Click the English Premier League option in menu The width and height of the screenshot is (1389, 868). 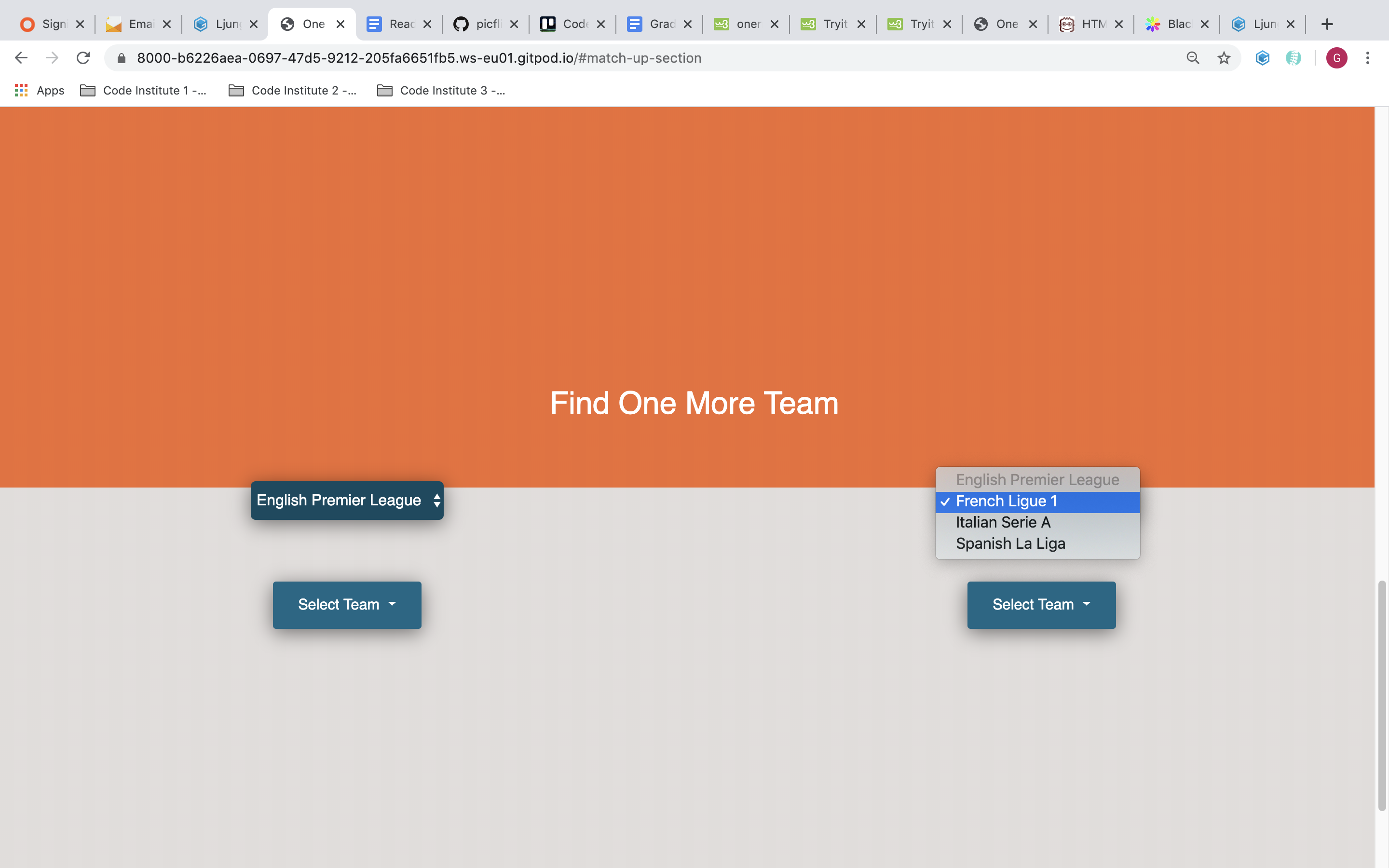tap(1037, 479)
